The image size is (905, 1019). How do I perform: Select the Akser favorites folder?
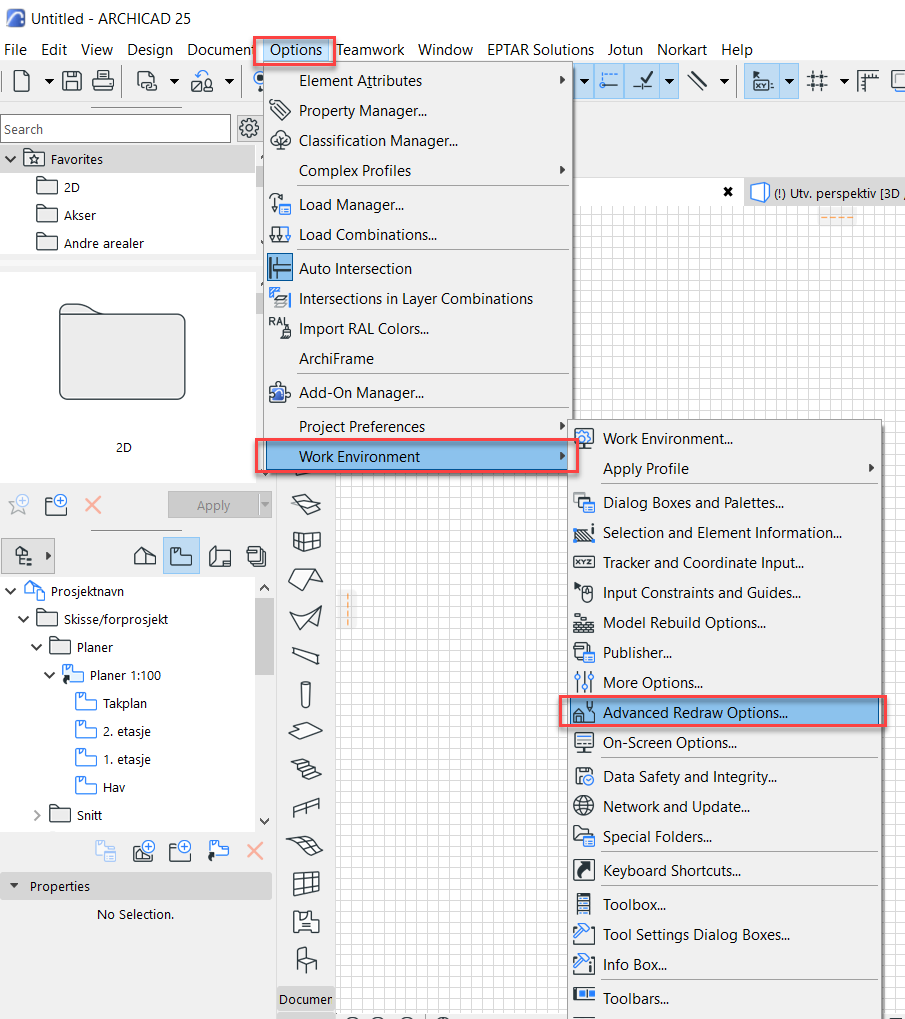pos(79,215)
